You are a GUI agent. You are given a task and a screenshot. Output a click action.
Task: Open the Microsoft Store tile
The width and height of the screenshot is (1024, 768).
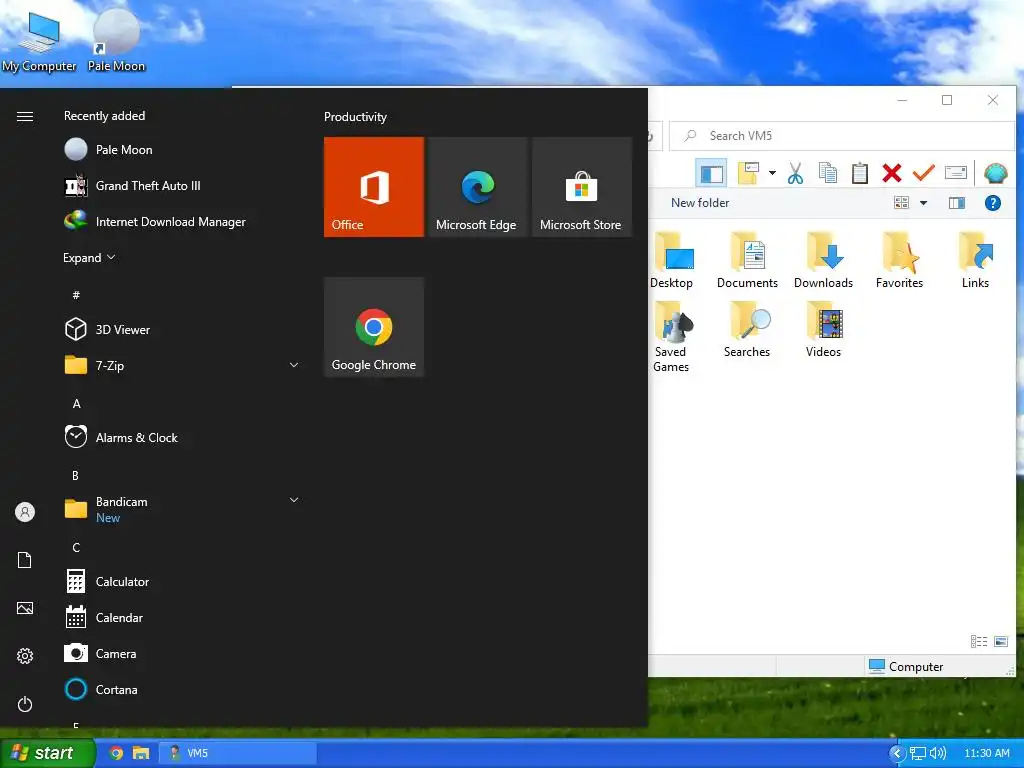click(581, 187)
